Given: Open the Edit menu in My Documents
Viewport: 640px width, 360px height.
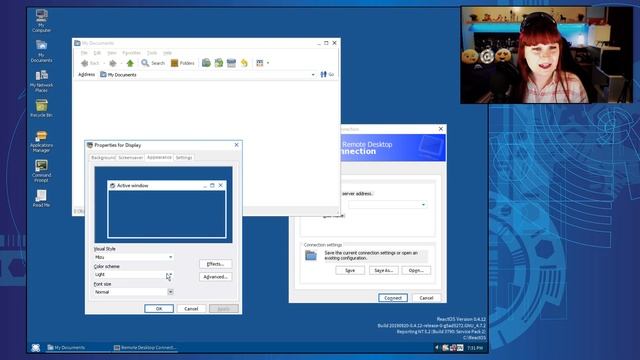Looking at the screenshot, I should click(97, 53).
